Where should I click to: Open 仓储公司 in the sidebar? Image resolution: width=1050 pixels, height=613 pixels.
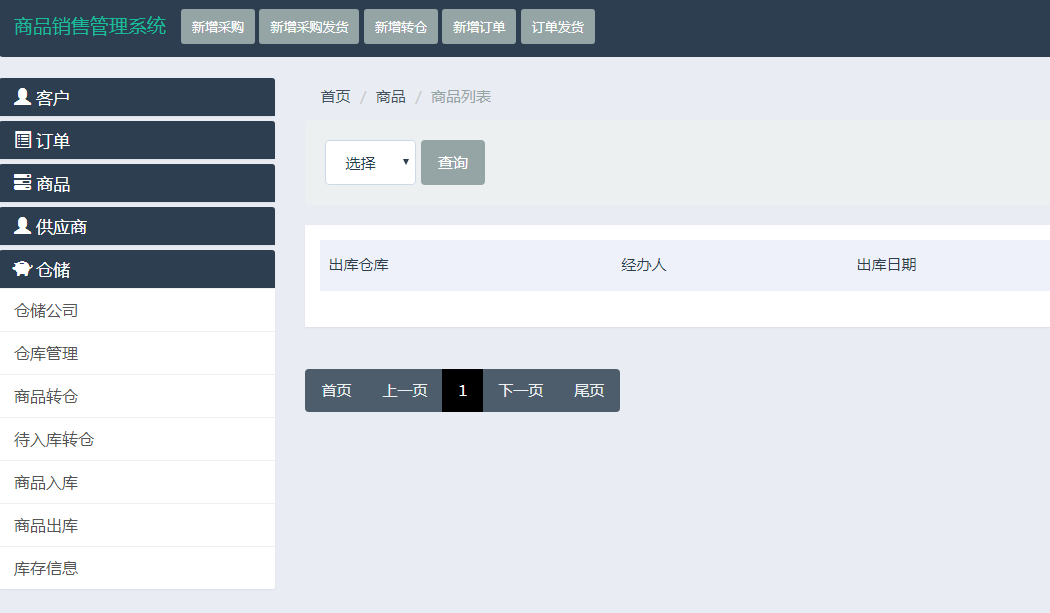(x=46, y=311)
